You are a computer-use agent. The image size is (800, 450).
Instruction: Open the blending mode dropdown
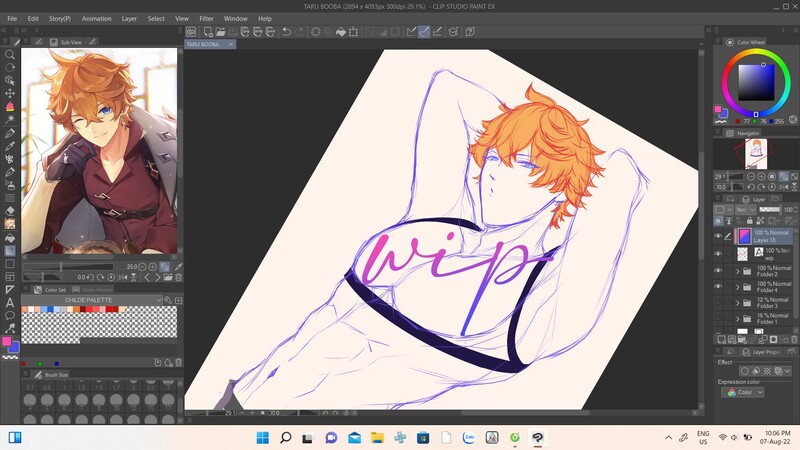[745, 210]
